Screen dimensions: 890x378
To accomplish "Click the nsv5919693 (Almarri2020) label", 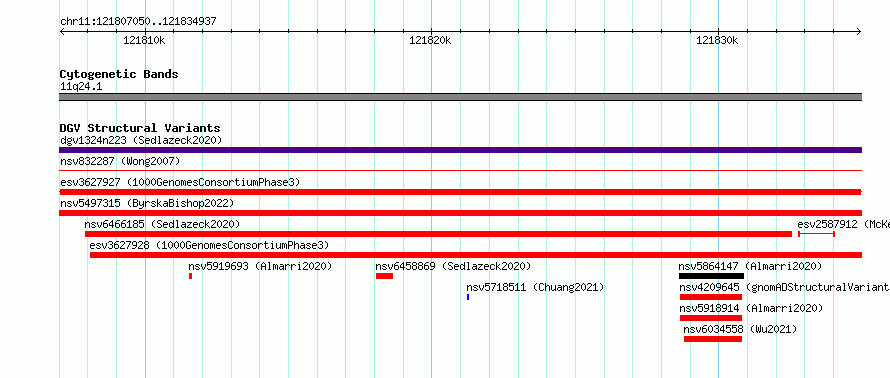I will (x=260, y=266).
